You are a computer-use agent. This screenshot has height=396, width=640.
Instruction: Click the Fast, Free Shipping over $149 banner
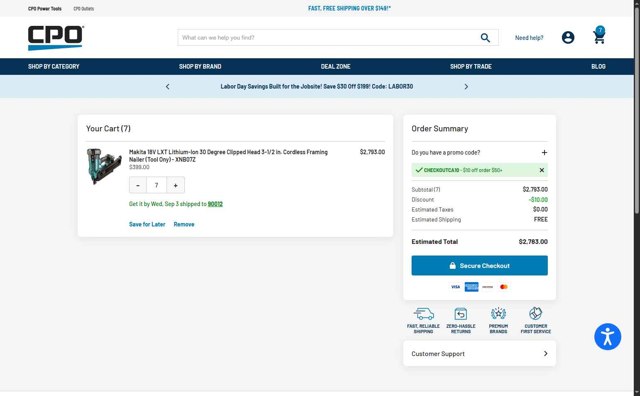coord(349,8)
